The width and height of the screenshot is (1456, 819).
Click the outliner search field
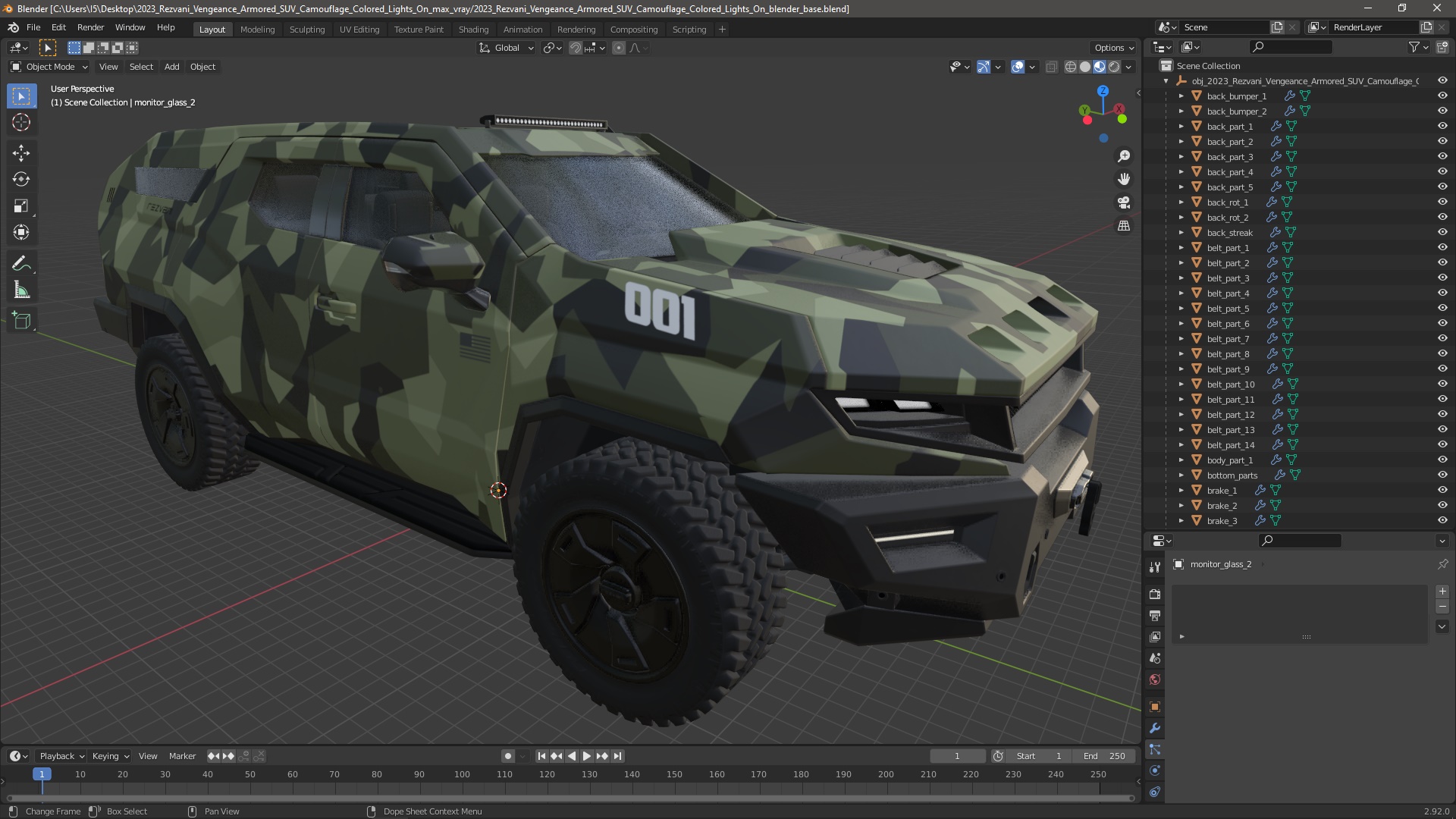pos(1290,47)
